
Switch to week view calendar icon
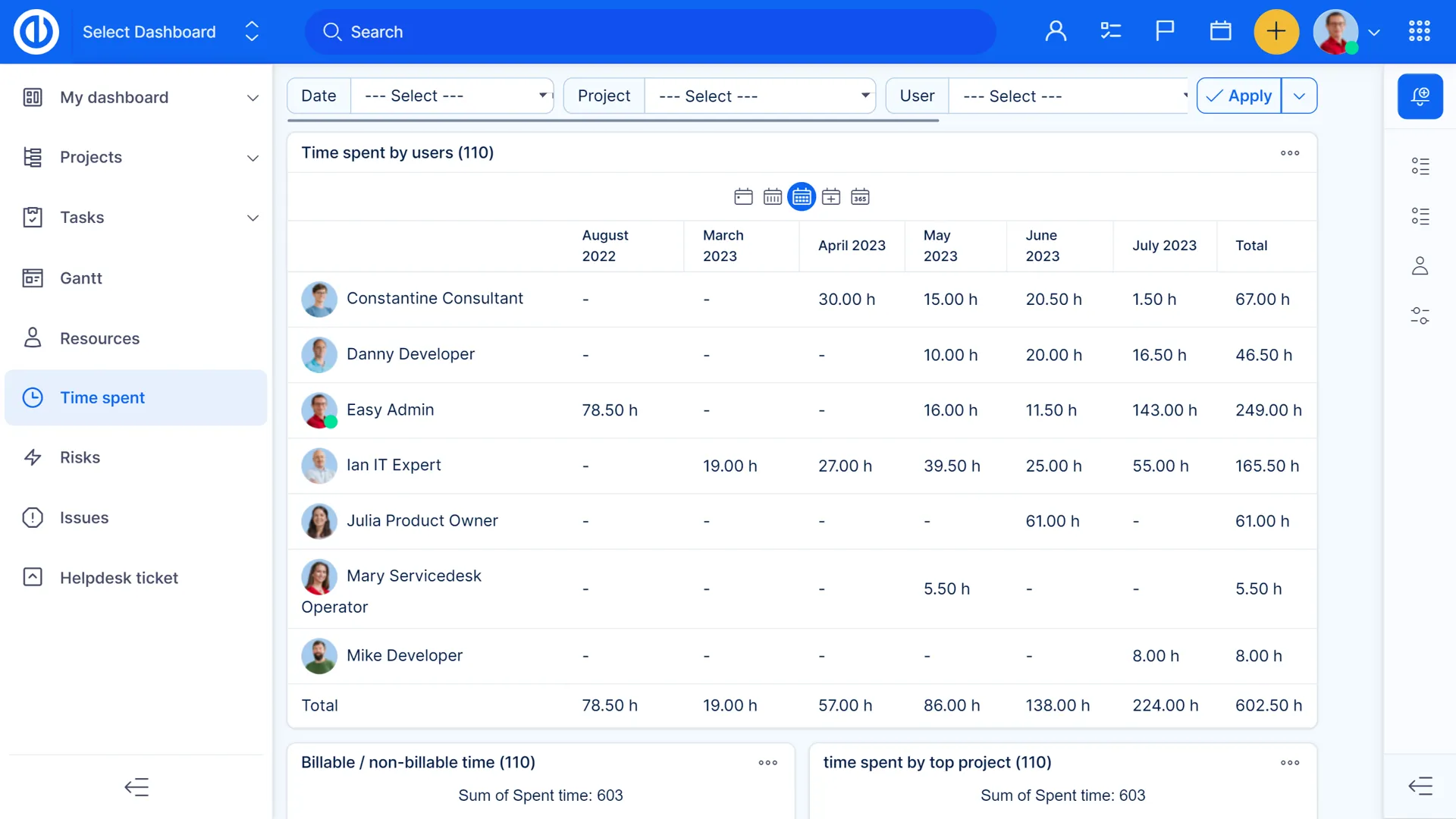coord(772,197)
